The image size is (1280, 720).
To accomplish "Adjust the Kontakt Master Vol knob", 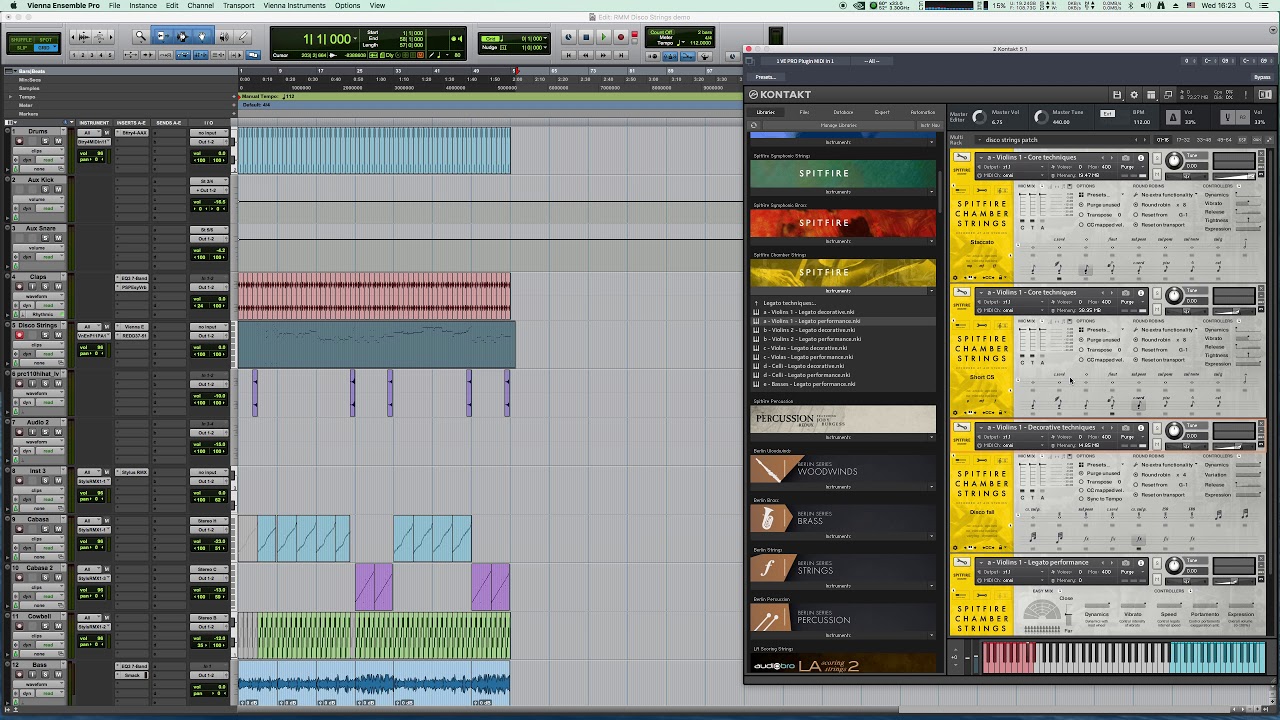I will (x=979, y=117).
